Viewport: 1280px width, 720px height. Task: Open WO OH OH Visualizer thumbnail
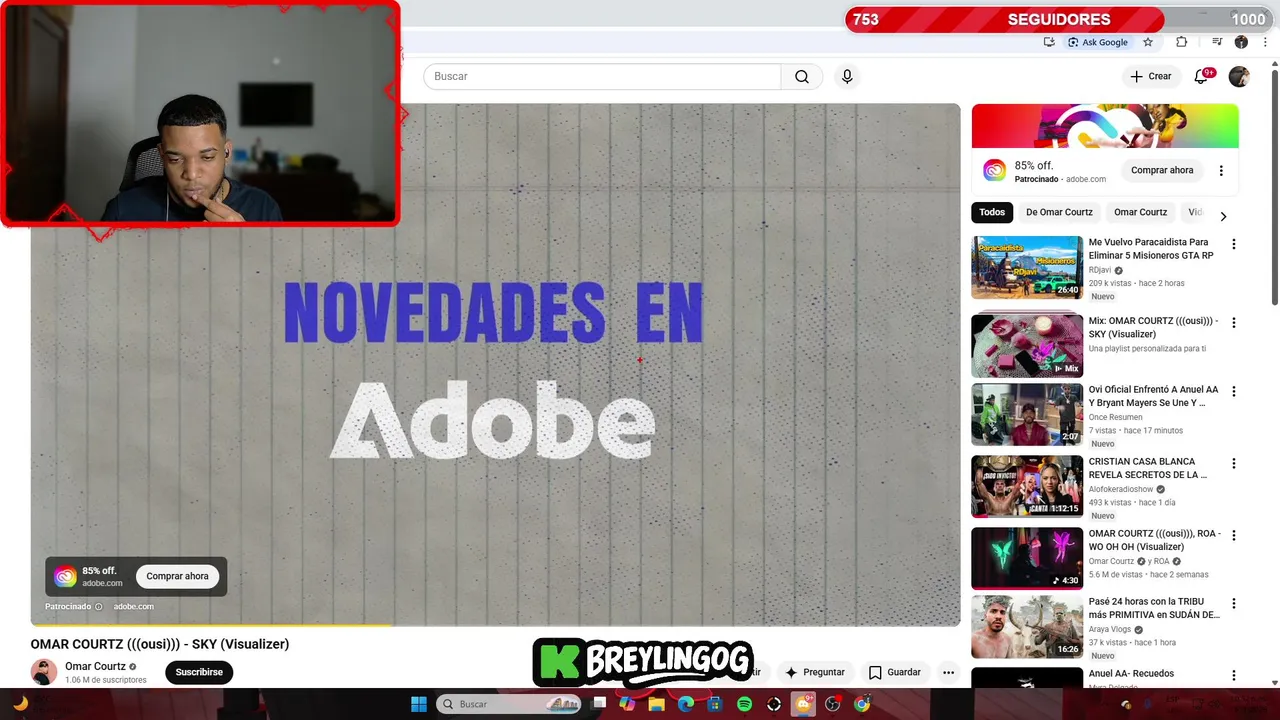click(x=1027, y=559)
